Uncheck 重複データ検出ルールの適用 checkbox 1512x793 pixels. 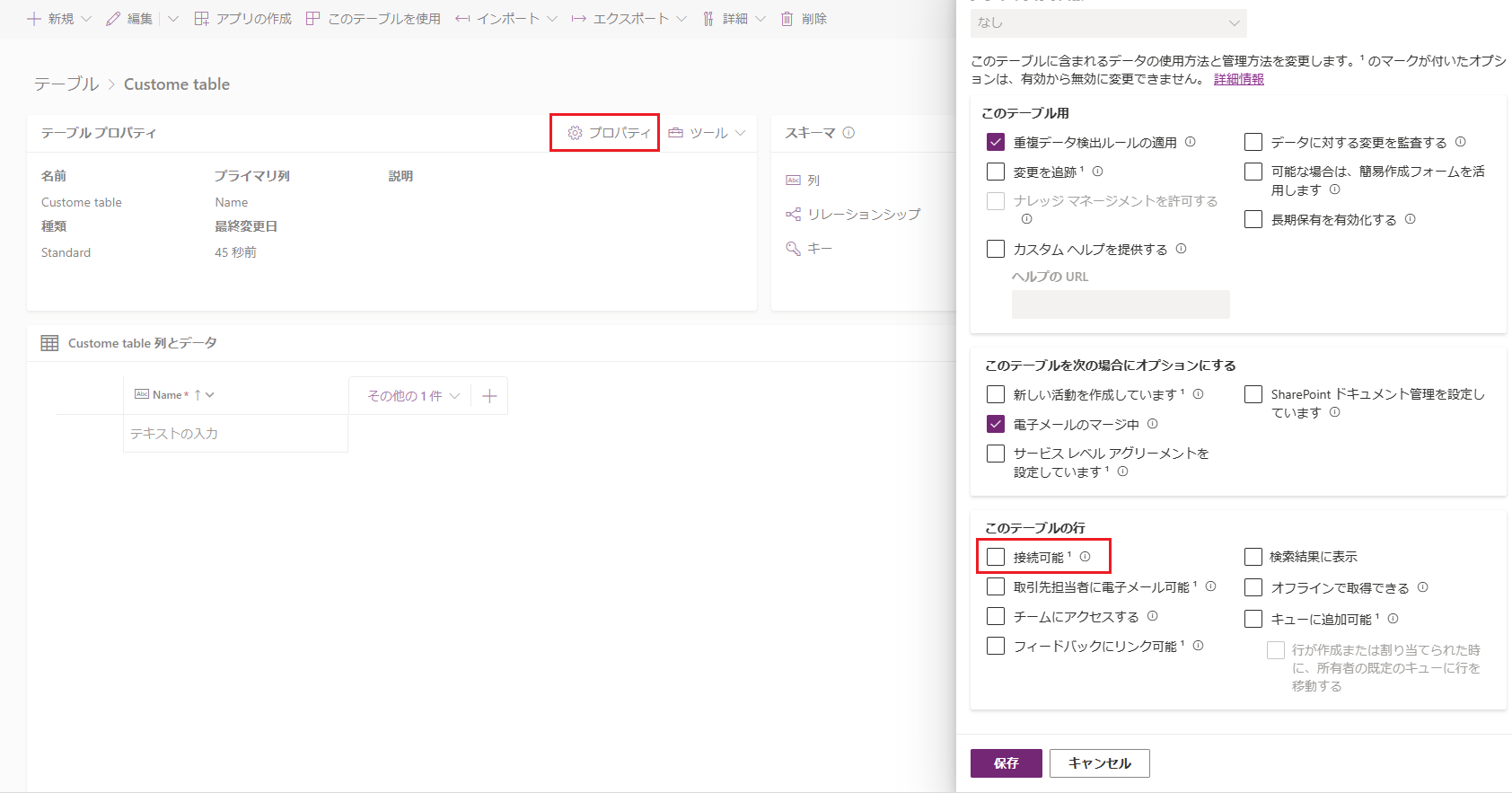[x=996, y=142]
